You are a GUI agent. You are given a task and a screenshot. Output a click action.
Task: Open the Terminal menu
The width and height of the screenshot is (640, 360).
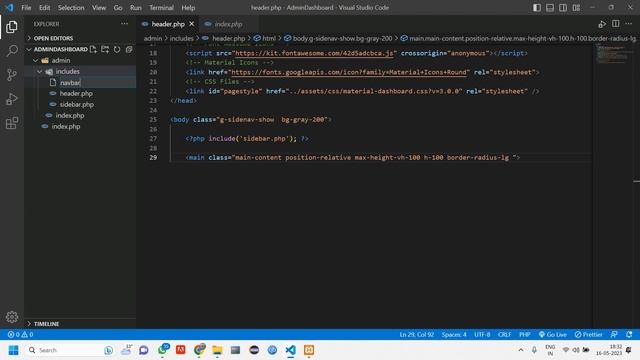click(161, 7)
